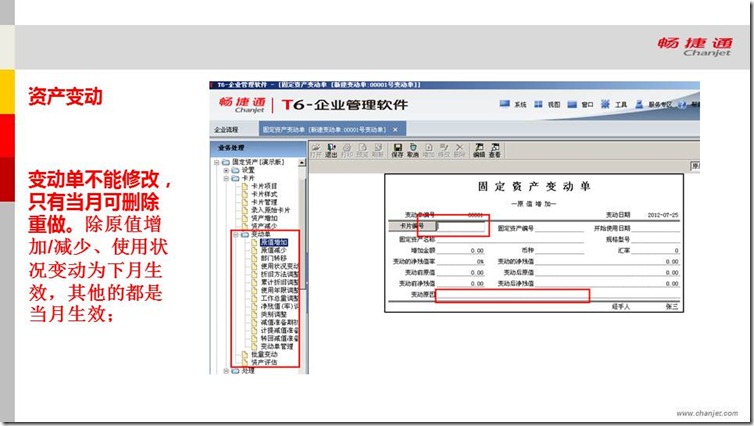Open the 视图 menu
Viewport: 754px width, 426px height.
pos(547,104)
